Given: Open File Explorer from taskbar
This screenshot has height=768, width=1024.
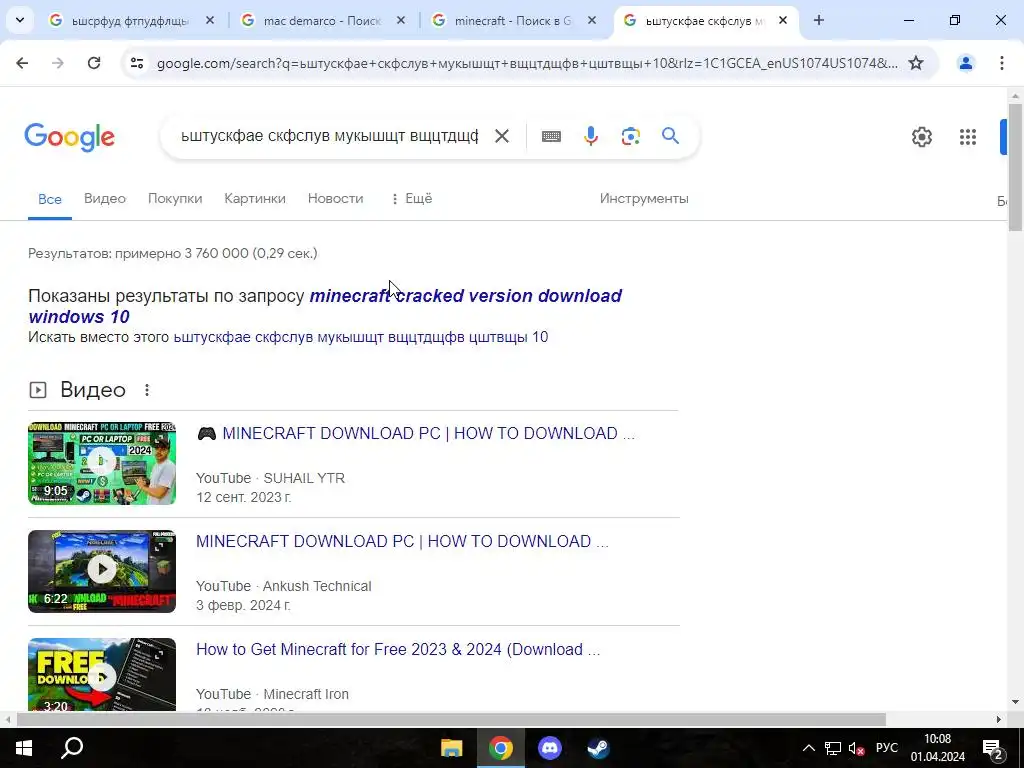Looking at the screenshot, I should pyautogui.click(x=451, y=748).
